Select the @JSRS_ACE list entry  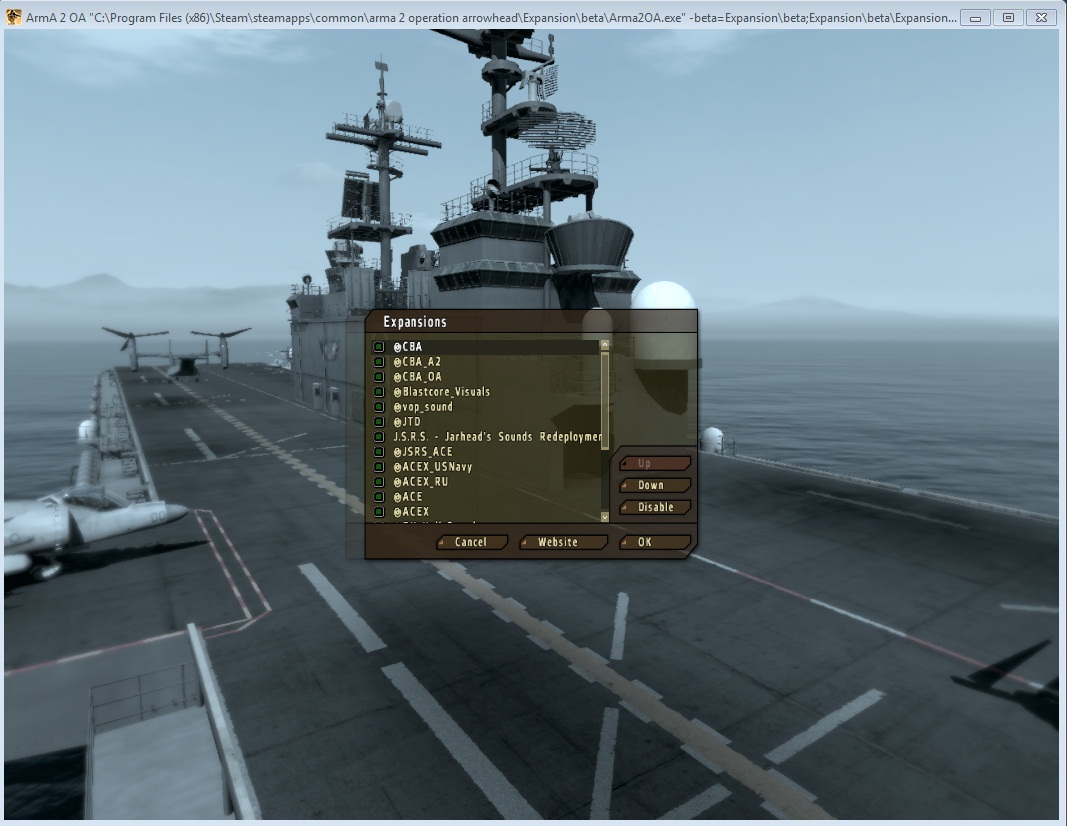coord(485,452)
